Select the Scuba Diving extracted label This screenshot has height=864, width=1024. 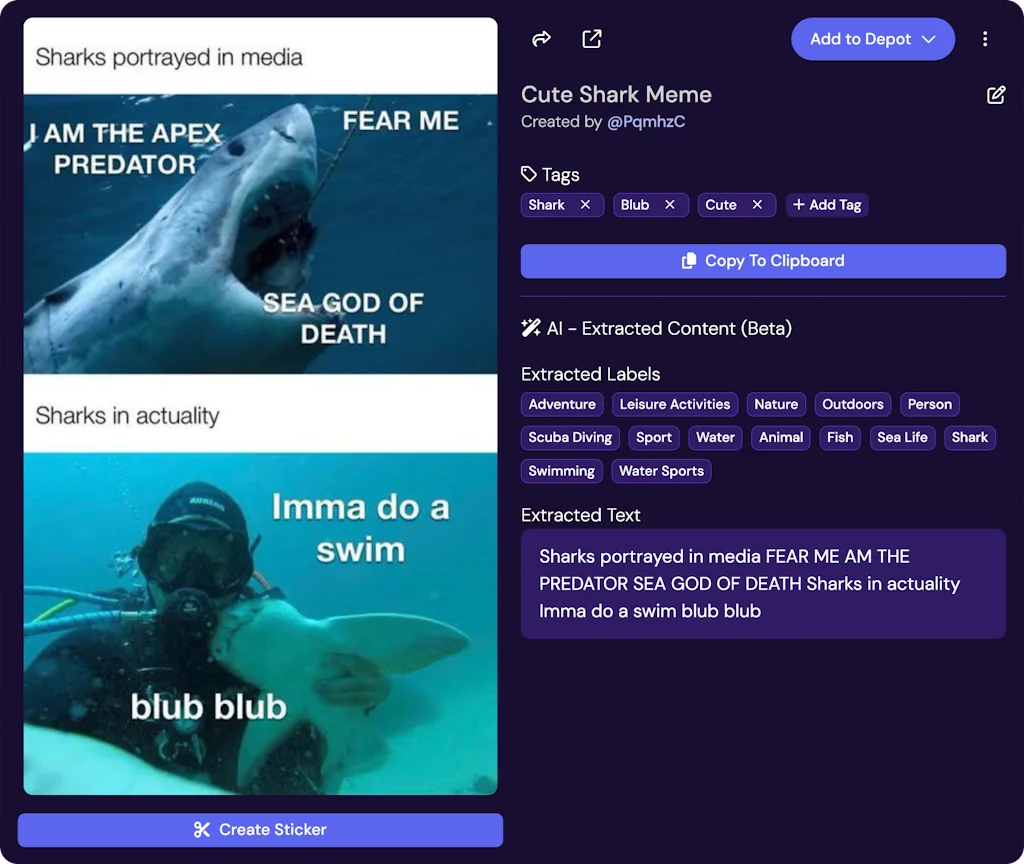pos(570,437)
